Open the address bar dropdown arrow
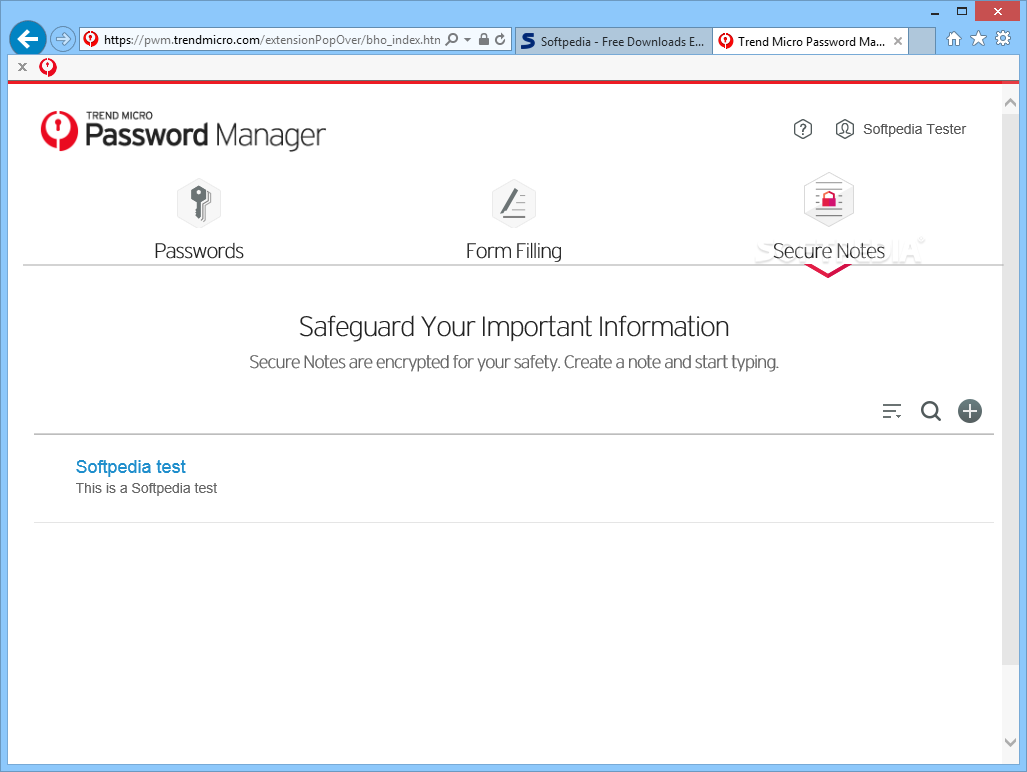This screenshot has height=772, width=1027. pos(468,40)
